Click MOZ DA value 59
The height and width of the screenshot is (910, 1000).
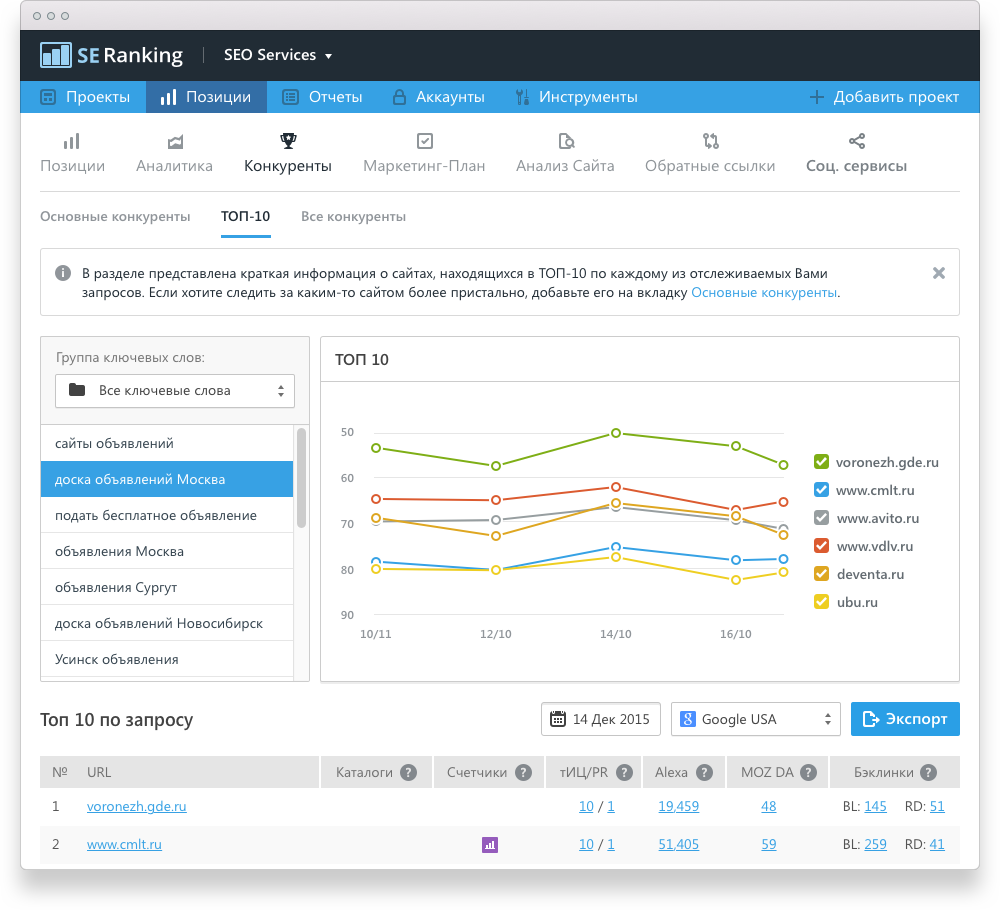pyautogui.click(x=768, y=844)
